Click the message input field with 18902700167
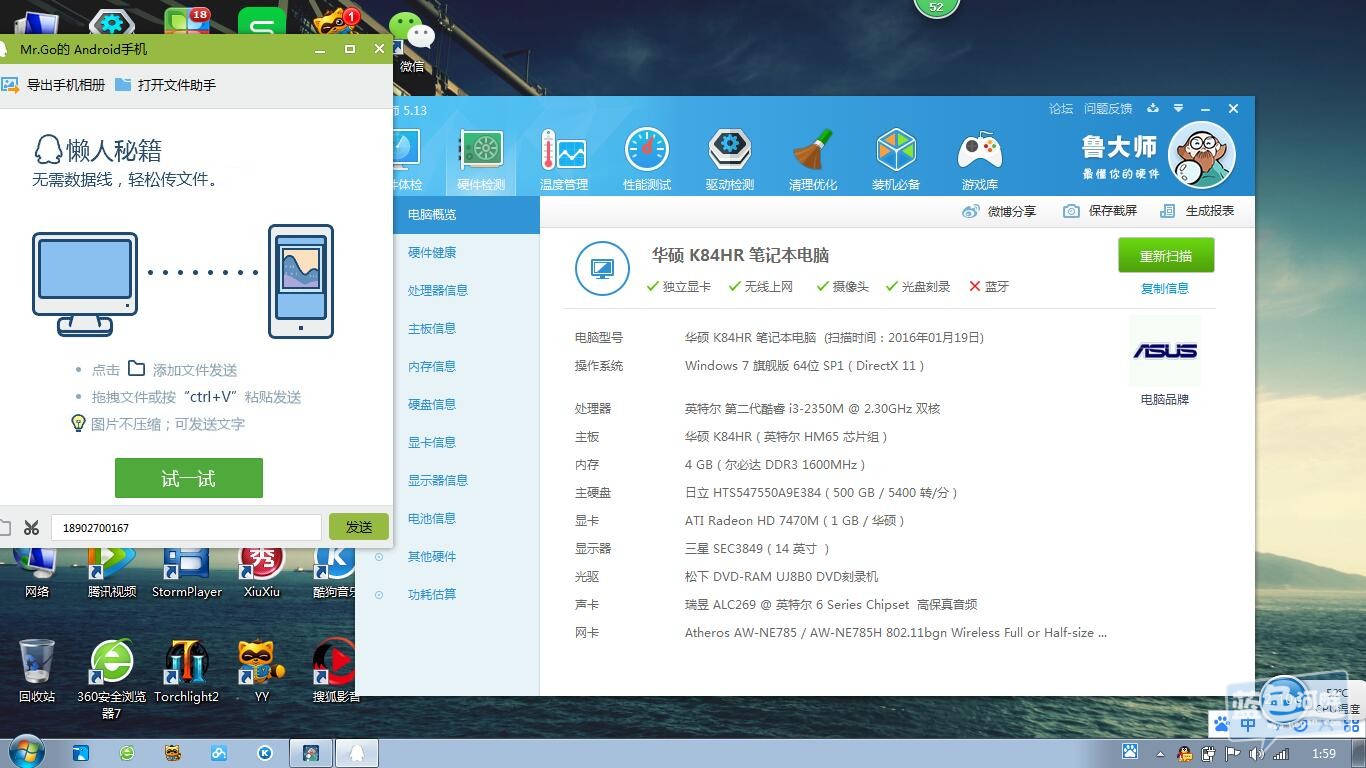 pos(186,527)
